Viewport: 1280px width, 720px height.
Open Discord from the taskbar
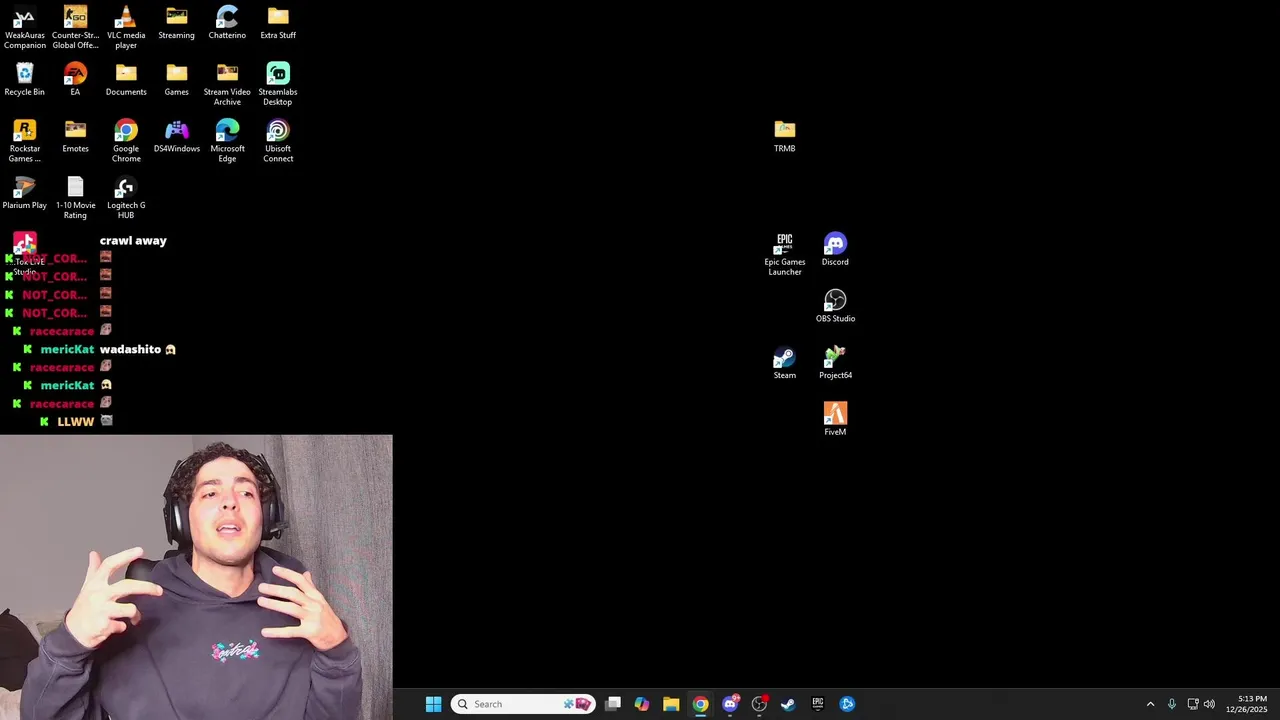(730, 704)
